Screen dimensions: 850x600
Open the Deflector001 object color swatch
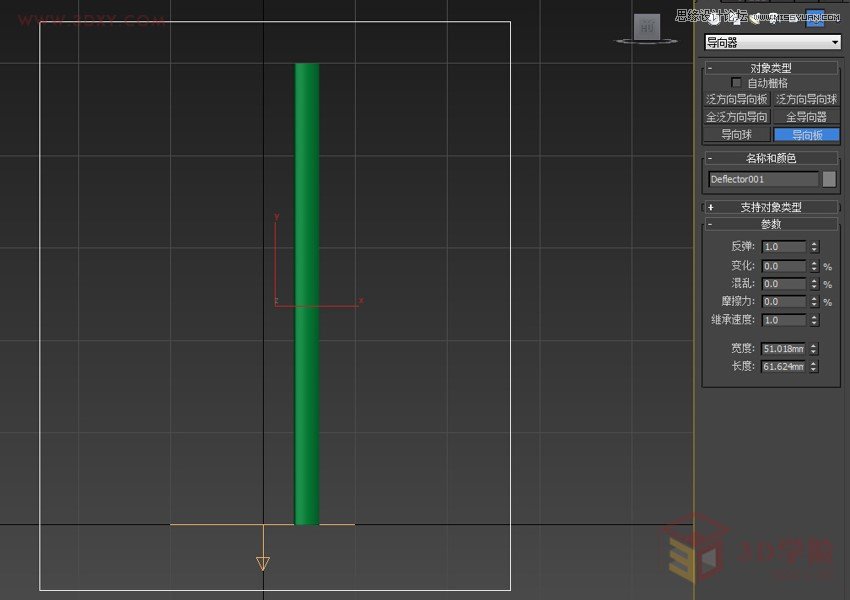pyautogui.click(x=831, y=179)
